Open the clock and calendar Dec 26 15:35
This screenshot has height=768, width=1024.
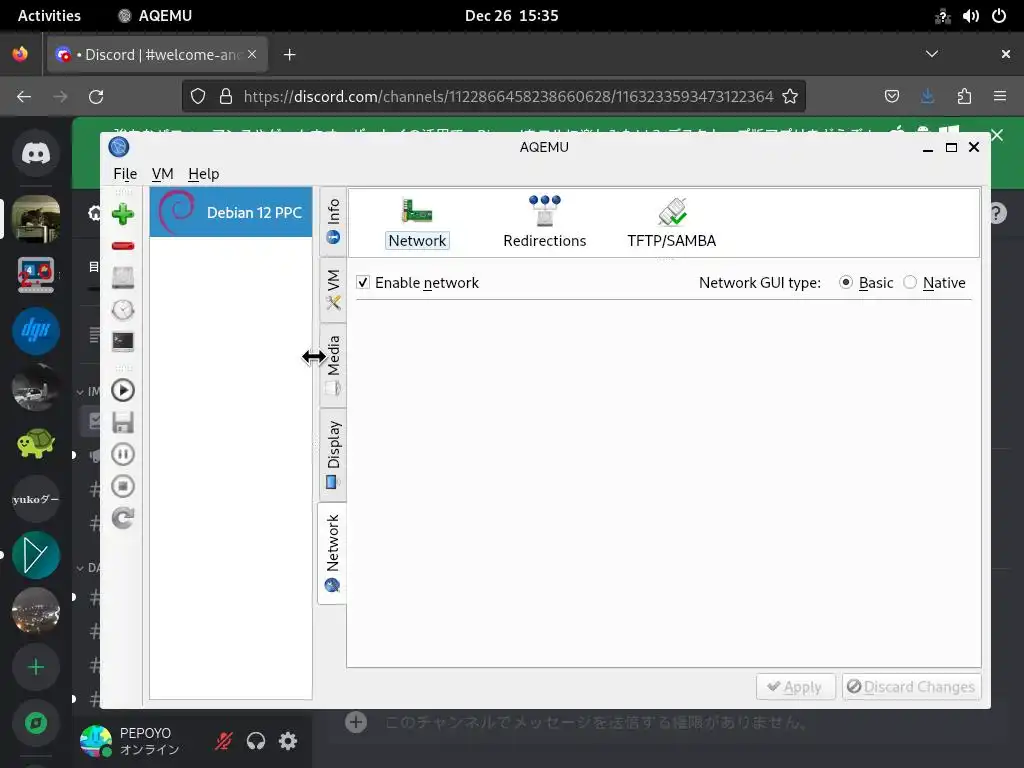pos(511,16)
